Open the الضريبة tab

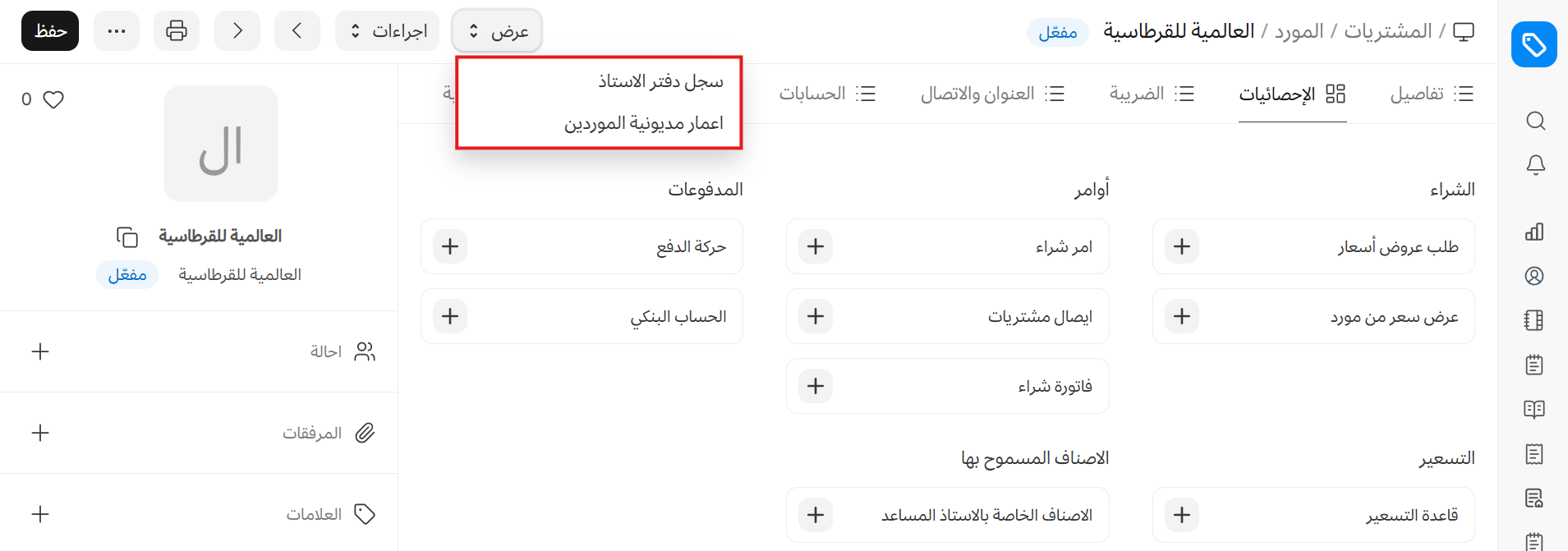tap(1151, 94)
